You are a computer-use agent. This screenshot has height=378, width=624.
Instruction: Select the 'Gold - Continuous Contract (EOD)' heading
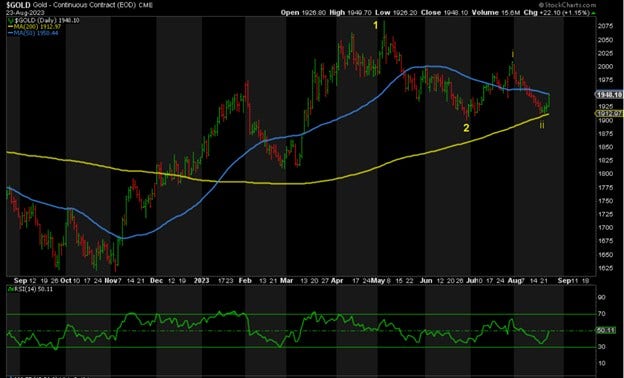(85, 5)
